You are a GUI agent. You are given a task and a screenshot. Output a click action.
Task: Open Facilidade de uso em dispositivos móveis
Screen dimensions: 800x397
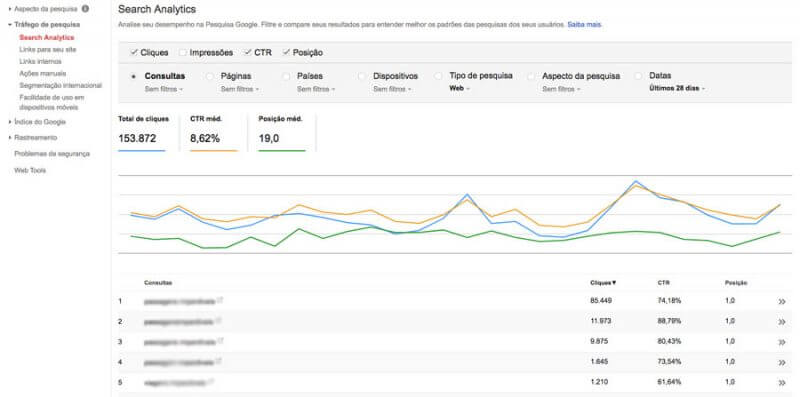coord(52,102)
